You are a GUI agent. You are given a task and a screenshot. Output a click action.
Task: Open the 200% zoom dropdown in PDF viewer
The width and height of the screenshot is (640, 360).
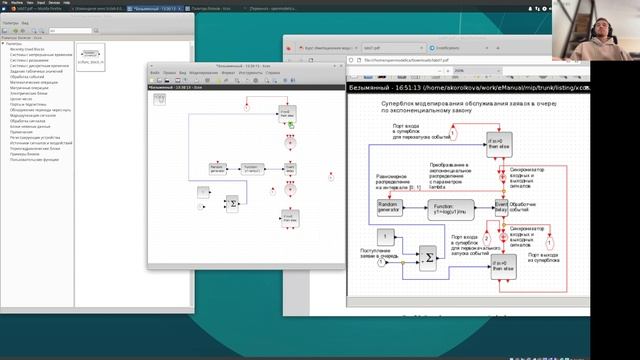pos(477,71)
